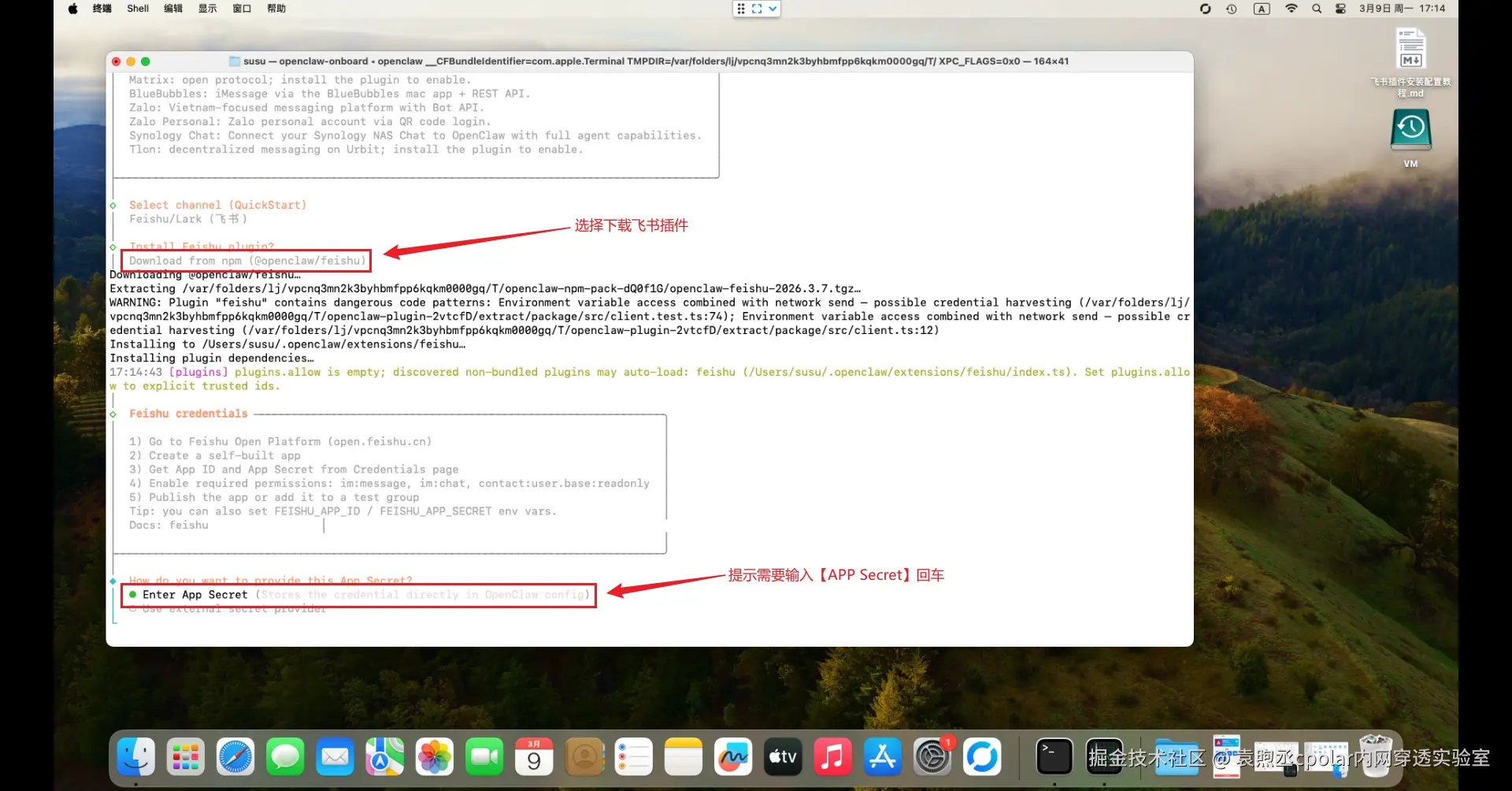Open the Calendar app in the Dock
Screen dimensions: 1512x791
pos(535,757)
